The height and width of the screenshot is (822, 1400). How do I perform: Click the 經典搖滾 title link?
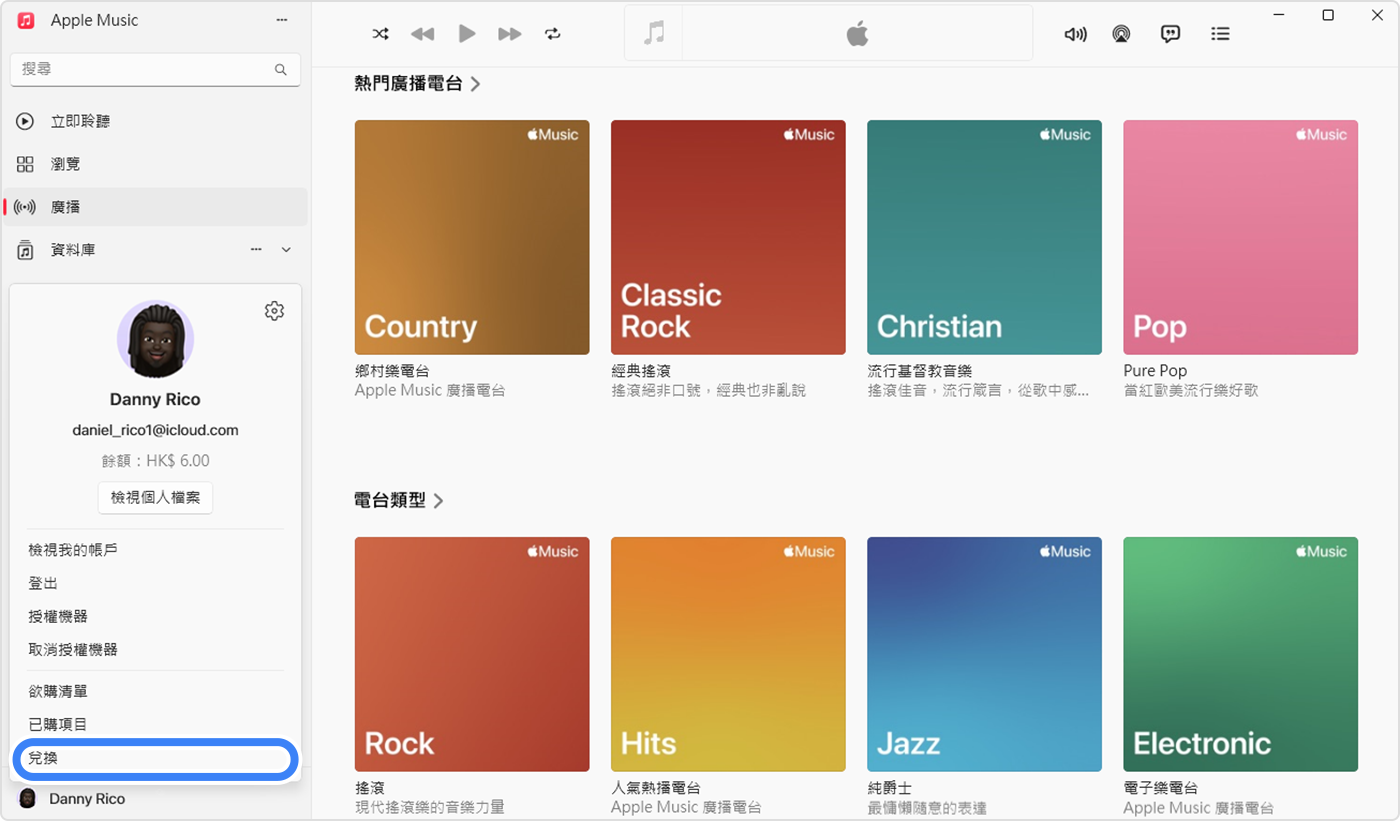tap(640, 371)
